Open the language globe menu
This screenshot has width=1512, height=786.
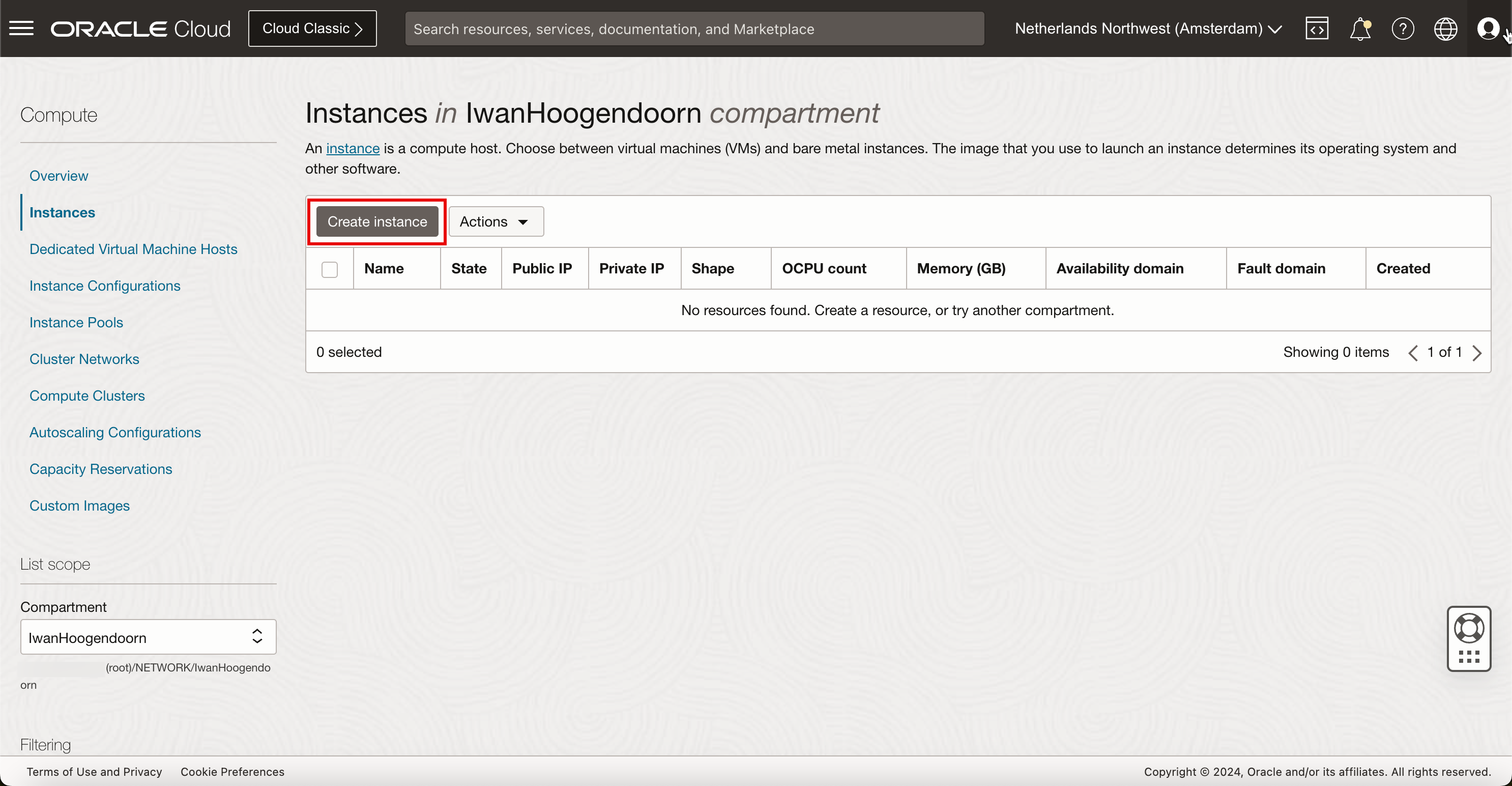click(1445, 28)
